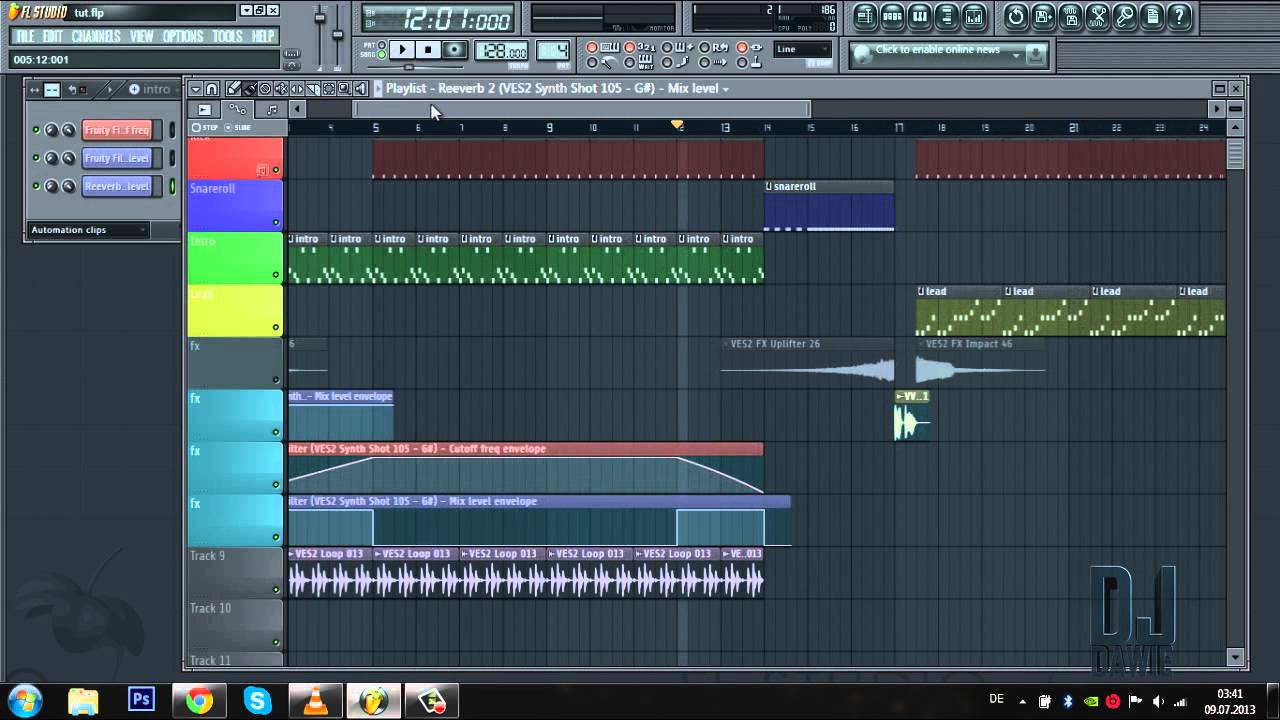Click the Undo history icon in toolbar
Viewport: 1280px width, 720px height.
click(1016, 16)
